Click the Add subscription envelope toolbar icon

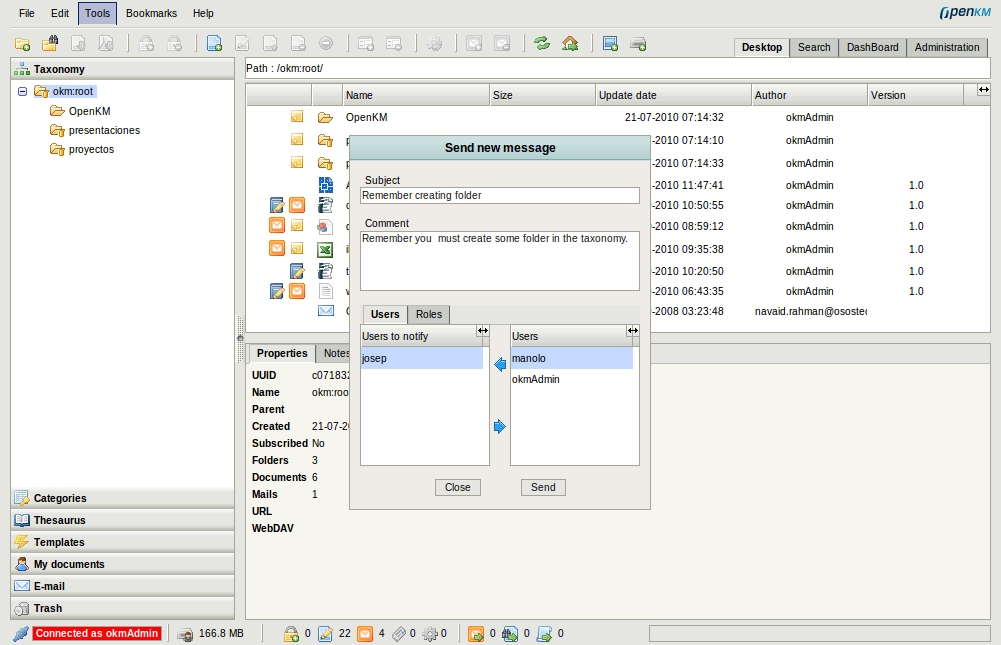pos(474,43)
